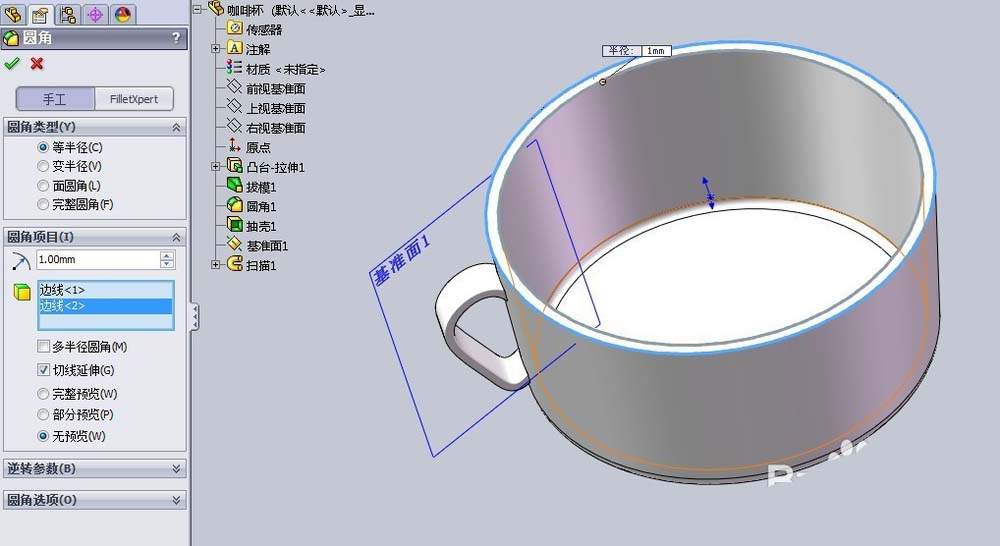Select 上视基准面 plane icon

click(x=235, y=107)
